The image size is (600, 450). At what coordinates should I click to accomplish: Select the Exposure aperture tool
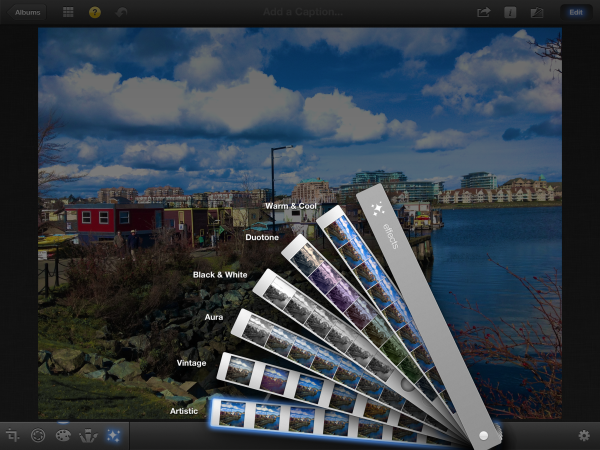[x=38, y=435]
